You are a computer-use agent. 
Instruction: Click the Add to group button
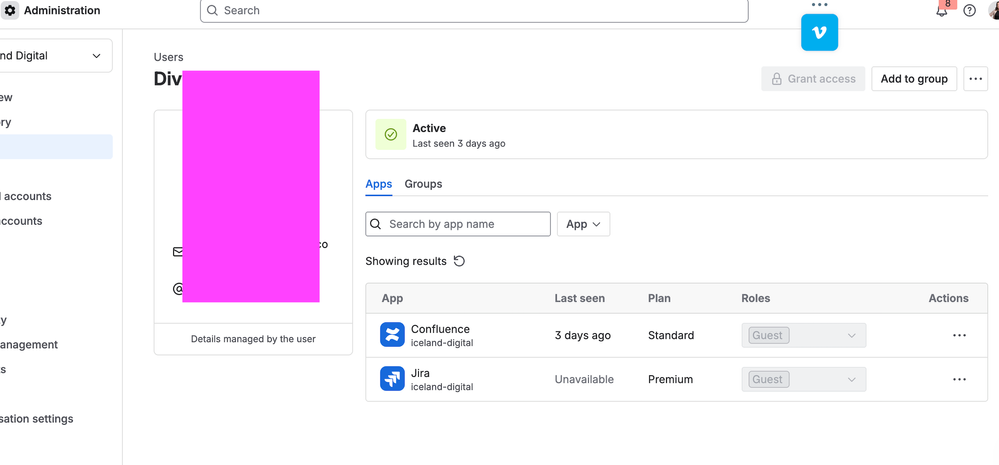point(914,79)
